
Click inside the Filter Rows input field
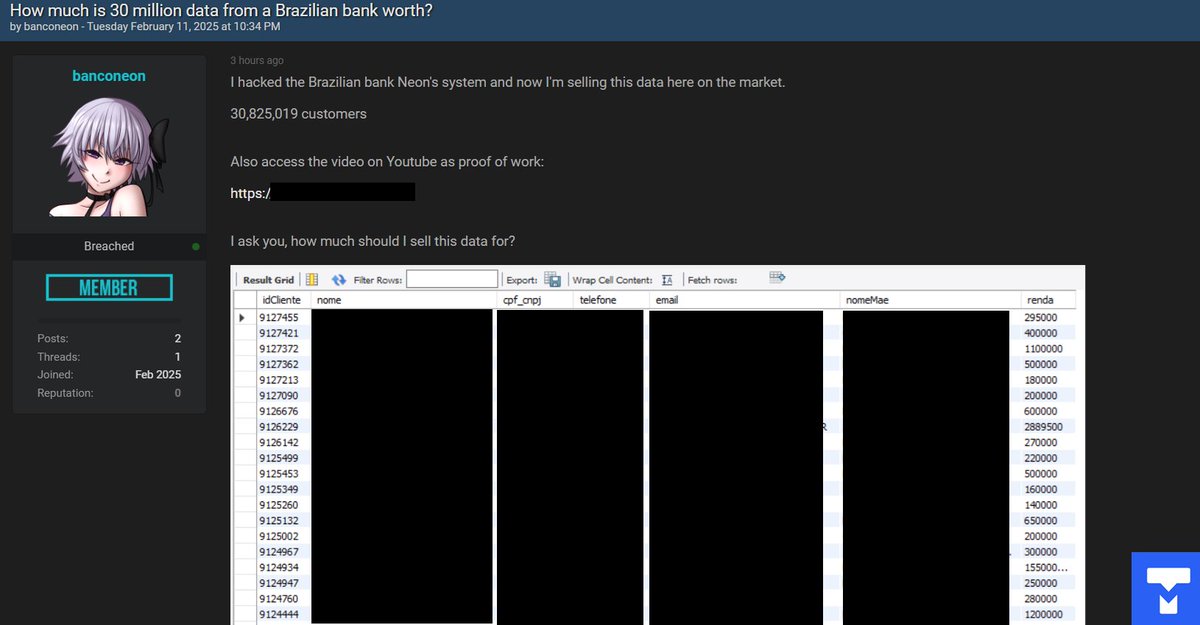tap(452, 280)
